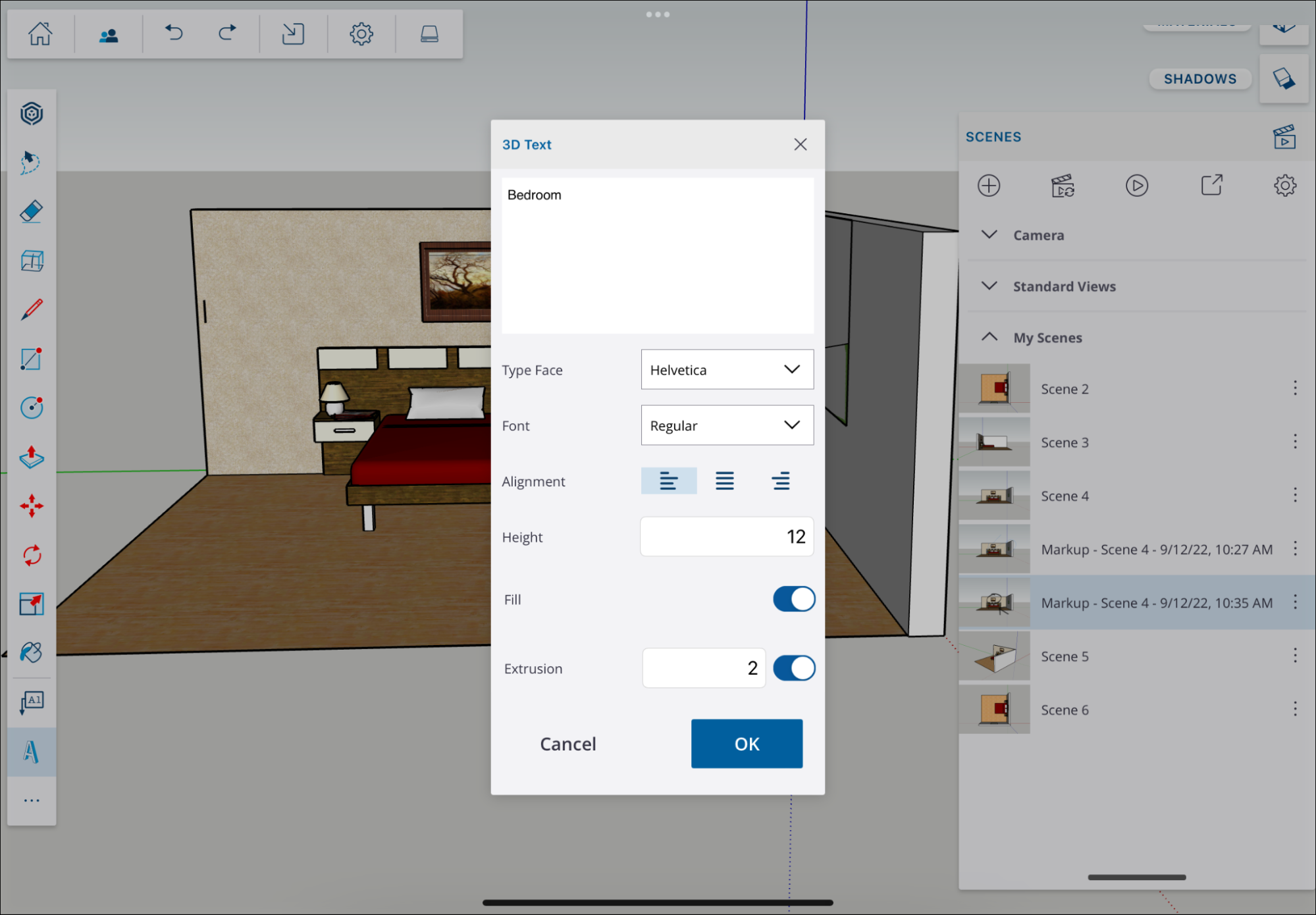Image resolution: width=1316 pixels, height=915 pixels.
Task: Activate the Lasso selection tool
Action: click(31, 162)
